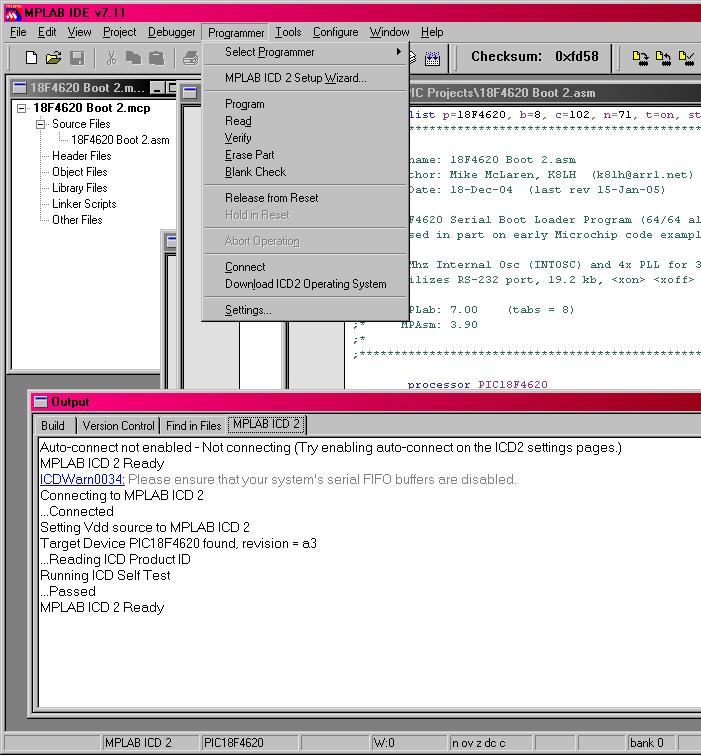This screenshot has width=701, height=756.
Task: Select Object Files folder in tree
Action: (x=80, y=172)
